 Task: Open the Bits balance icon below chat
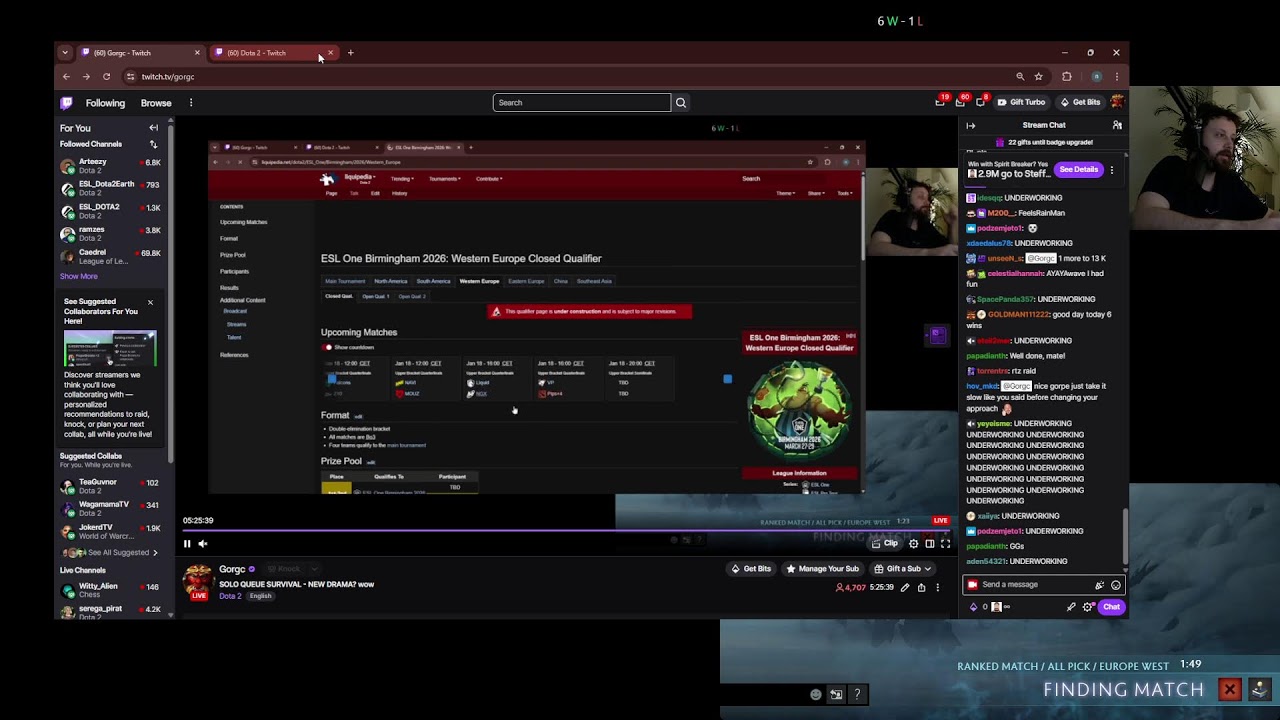(x=974, y=607)
